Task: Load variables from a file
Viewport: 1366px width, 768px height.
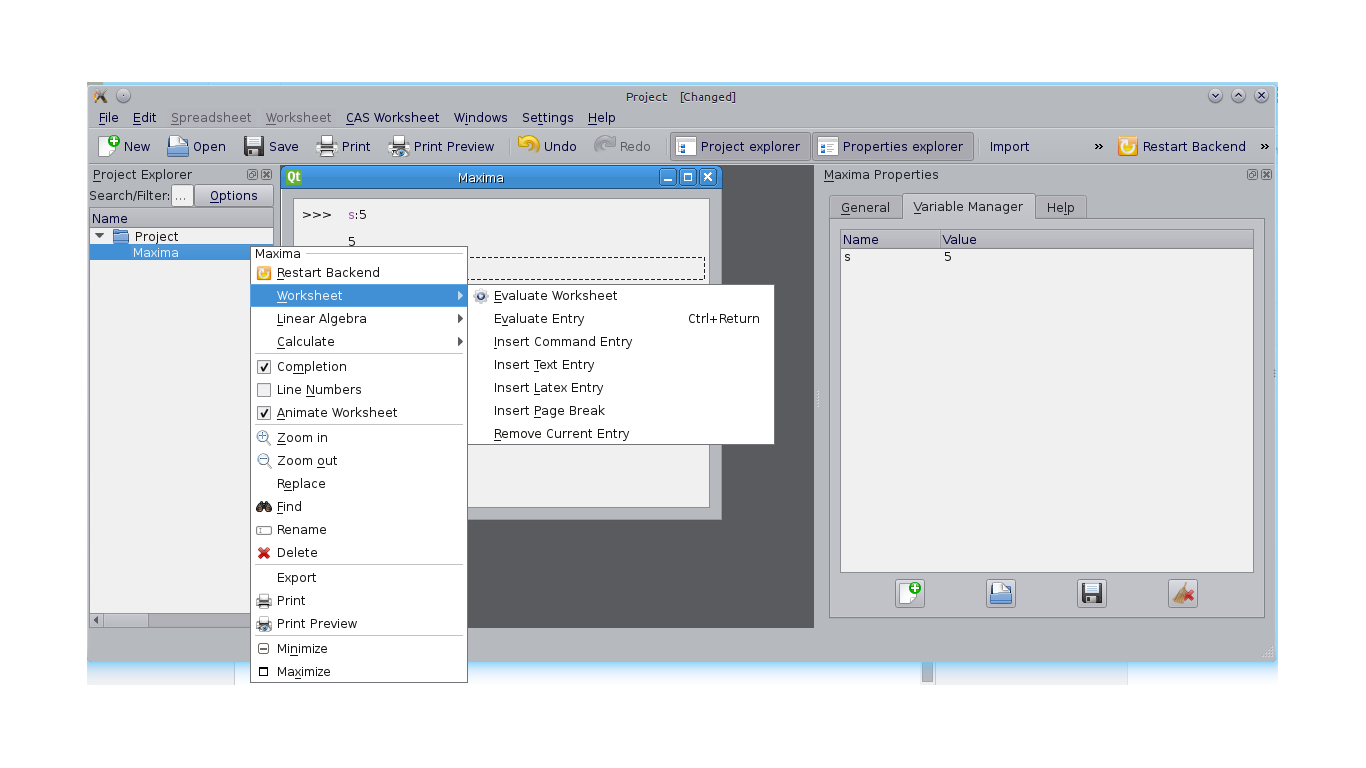Action: (1000, 593)
